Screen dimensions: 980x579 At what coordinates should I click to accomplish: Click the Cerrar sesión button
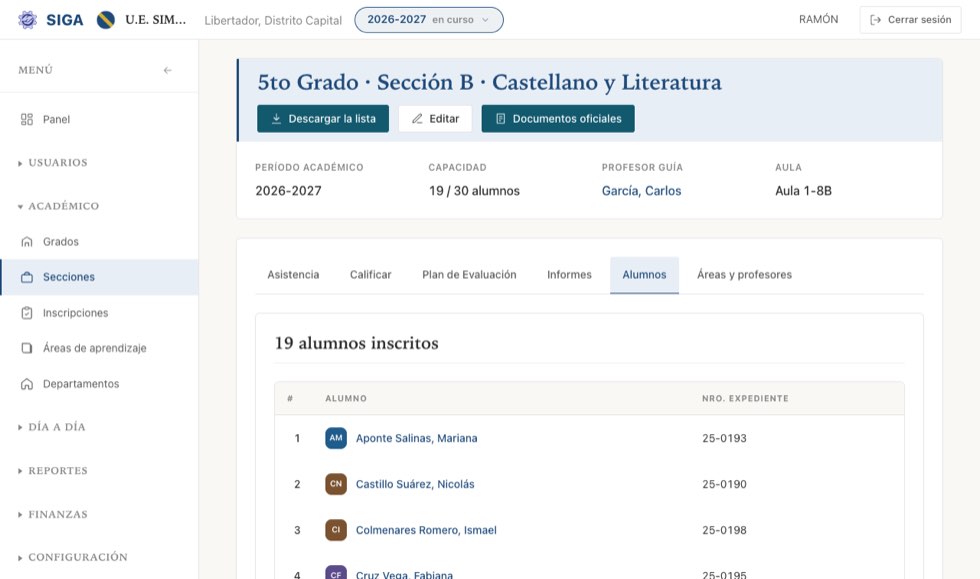(910, 20)
